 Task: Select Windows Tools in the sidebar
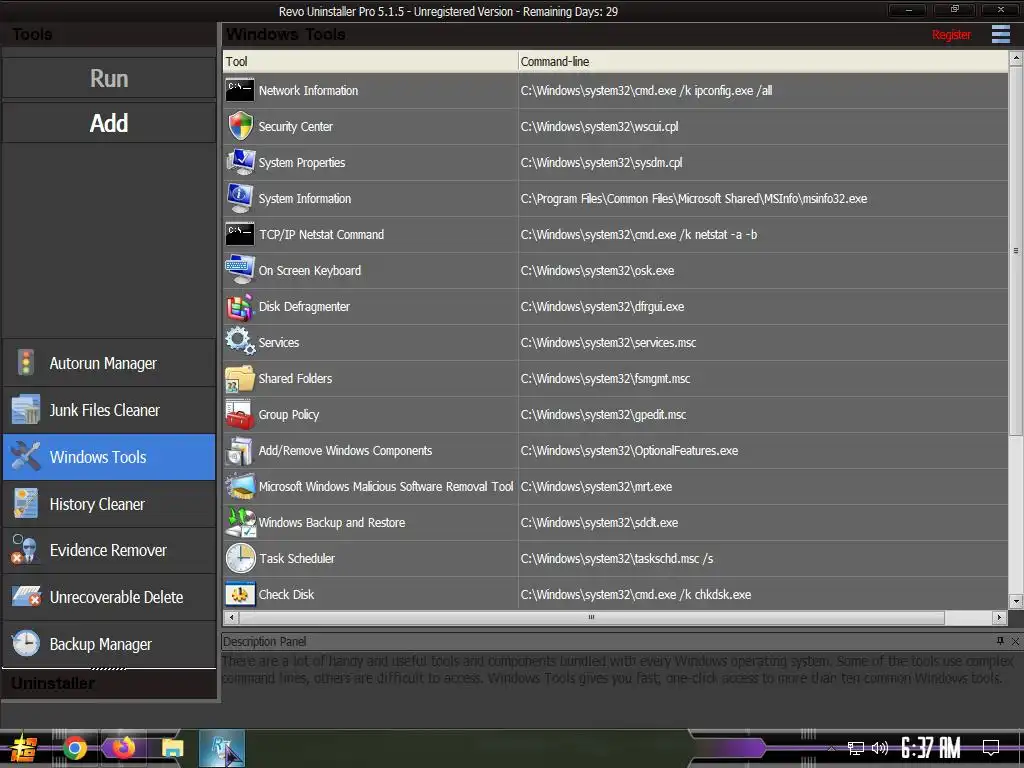pos(109,457)
